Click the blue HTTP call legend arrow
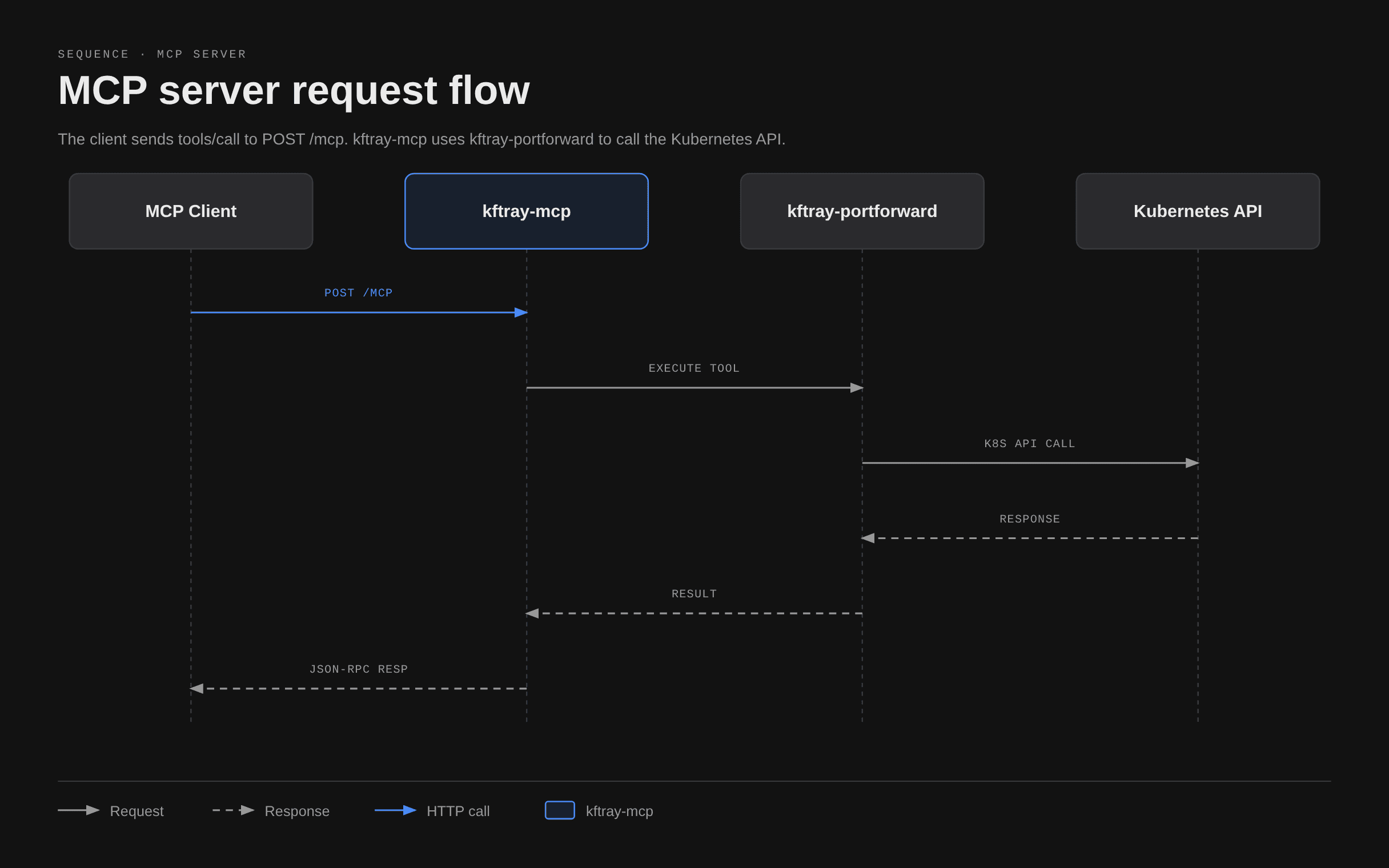The image size is (1389, 868). [x=395, y=810]
